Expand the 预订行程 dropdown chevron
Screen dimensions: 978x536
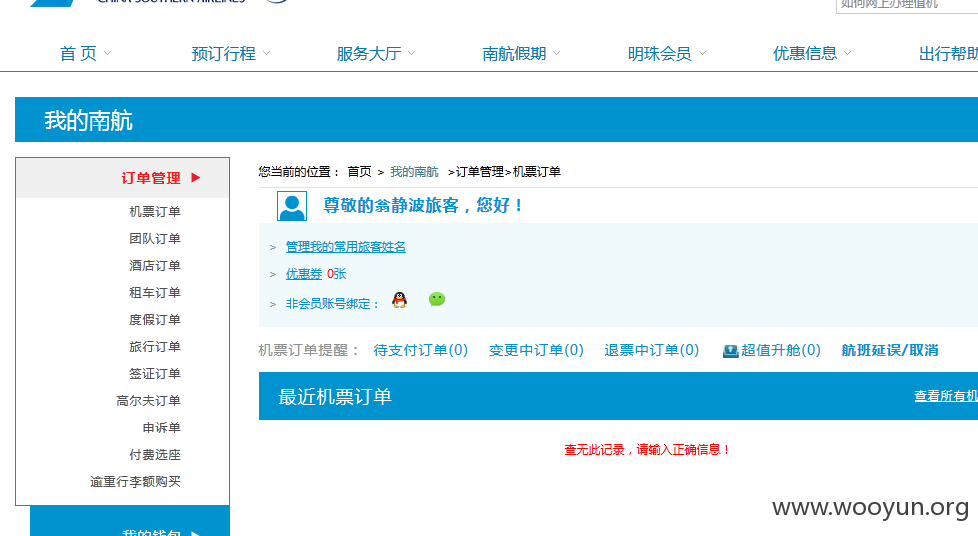point(266,54)
